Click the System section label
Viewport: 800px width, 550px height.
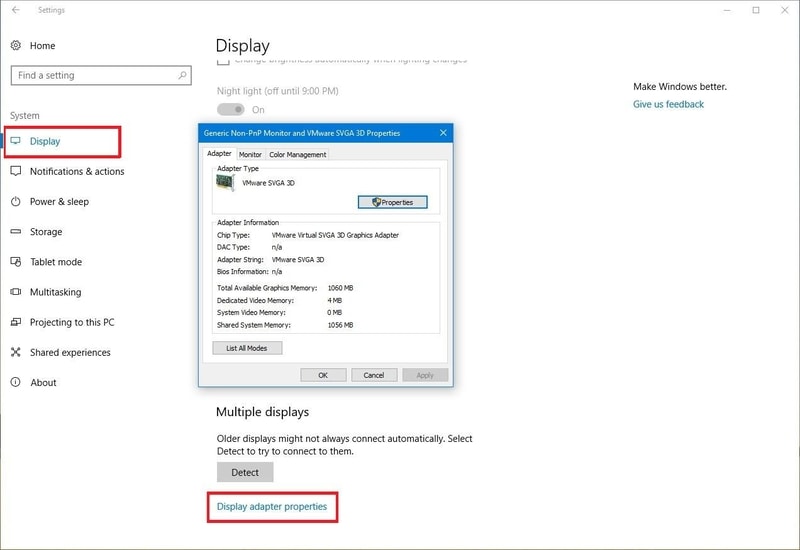24,116
